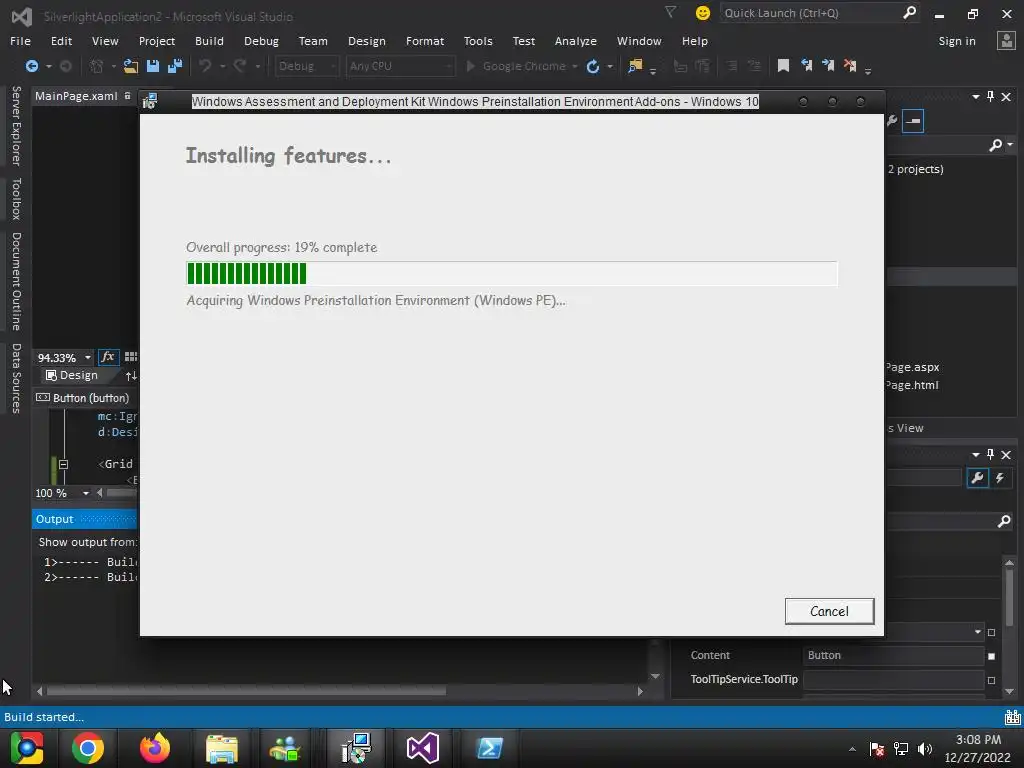
Task: Click the Content property value field
Action: [893, 655]
